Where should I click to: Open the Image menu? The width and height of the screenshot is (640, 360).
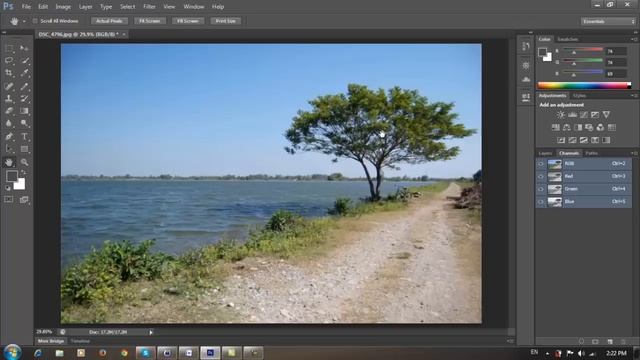pos(63,7)
